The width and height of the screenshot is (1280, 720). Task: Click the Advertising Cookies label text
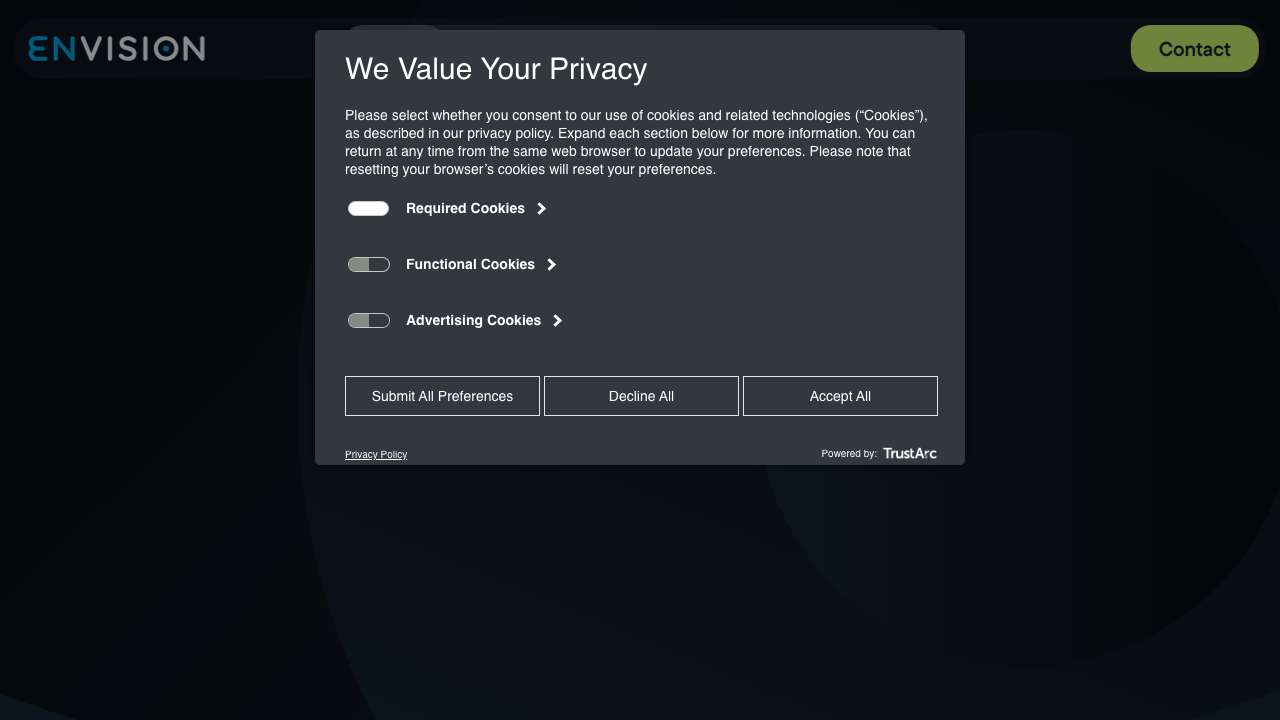click(x=473, y=321)
